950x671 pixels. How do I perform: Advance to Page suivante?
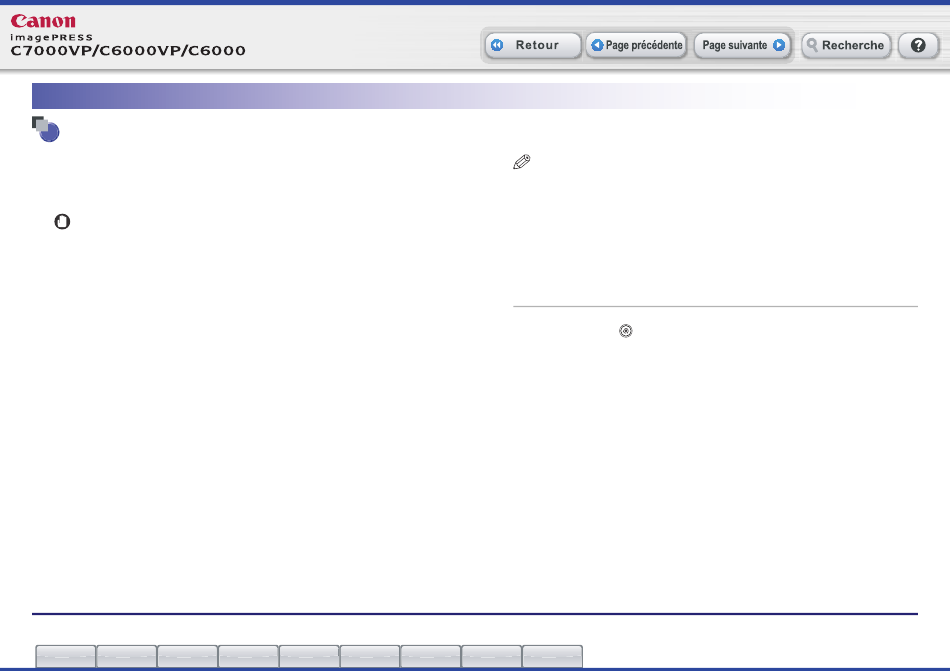(x=743, y=45)
